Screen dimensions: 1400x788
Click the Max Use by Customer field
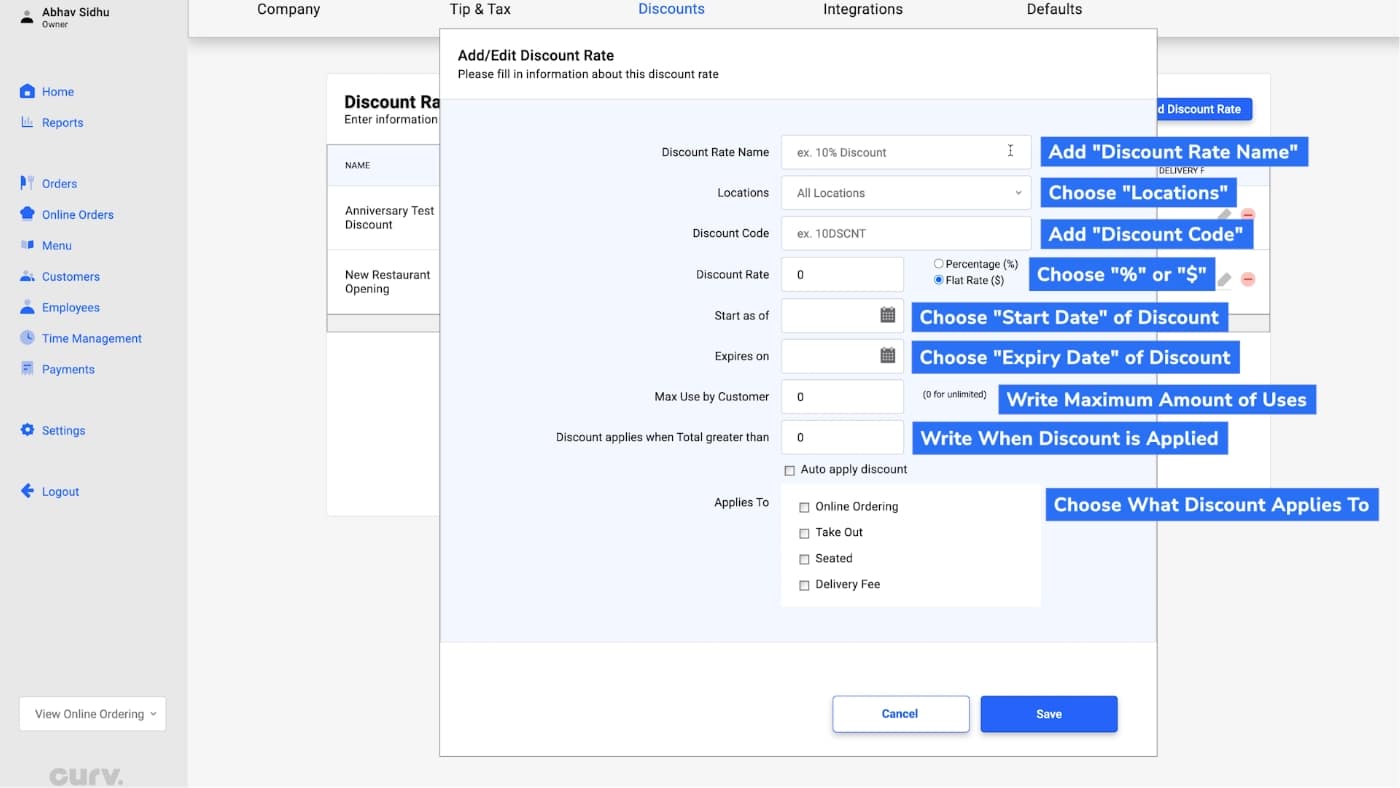pyautogui.click(x=842, y=396)
